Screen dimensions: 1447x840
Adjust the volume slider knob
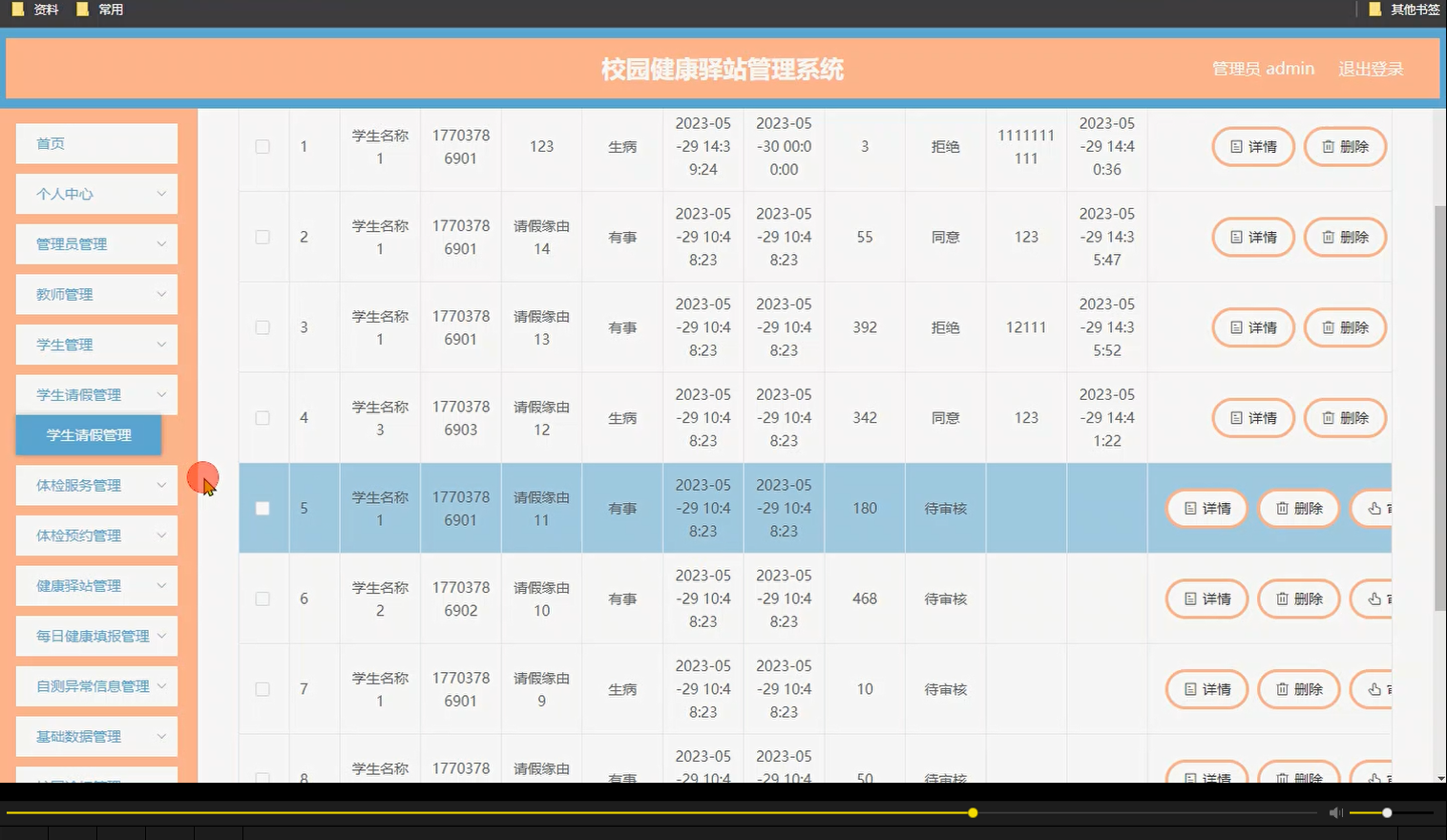coord(1387,813)
